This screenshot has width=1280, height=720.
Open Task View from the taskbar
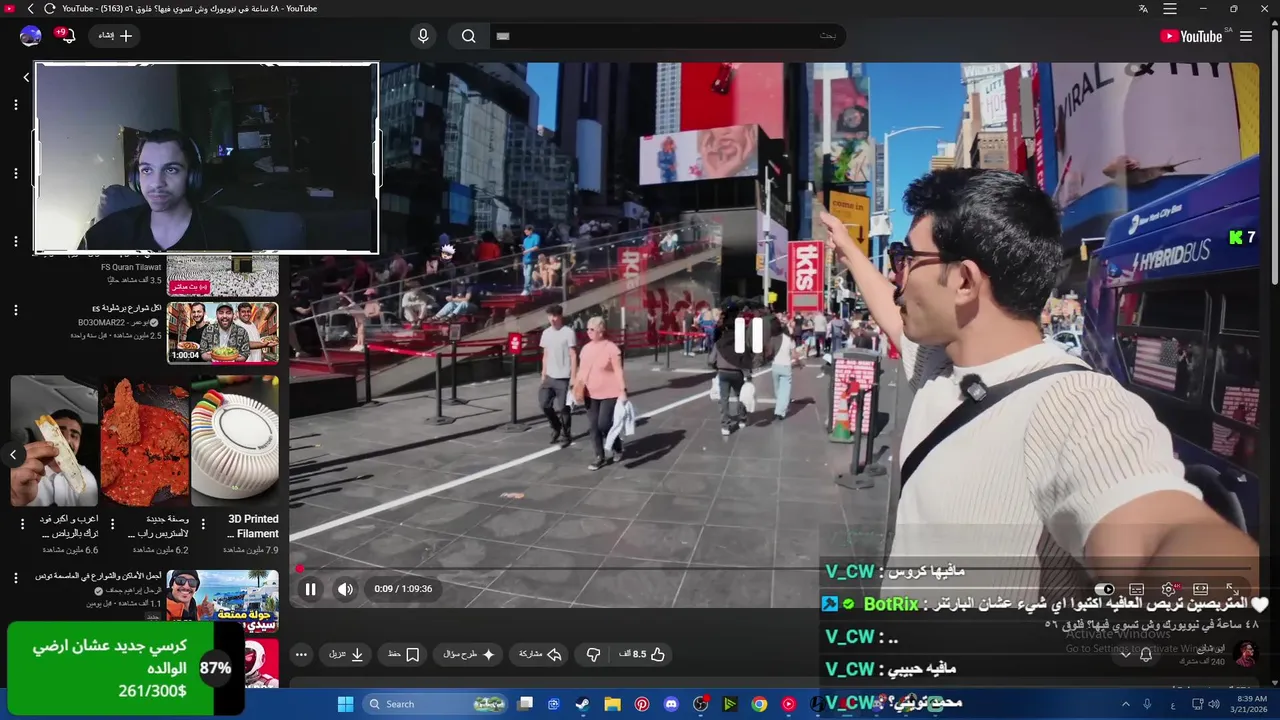pos(525,704)
